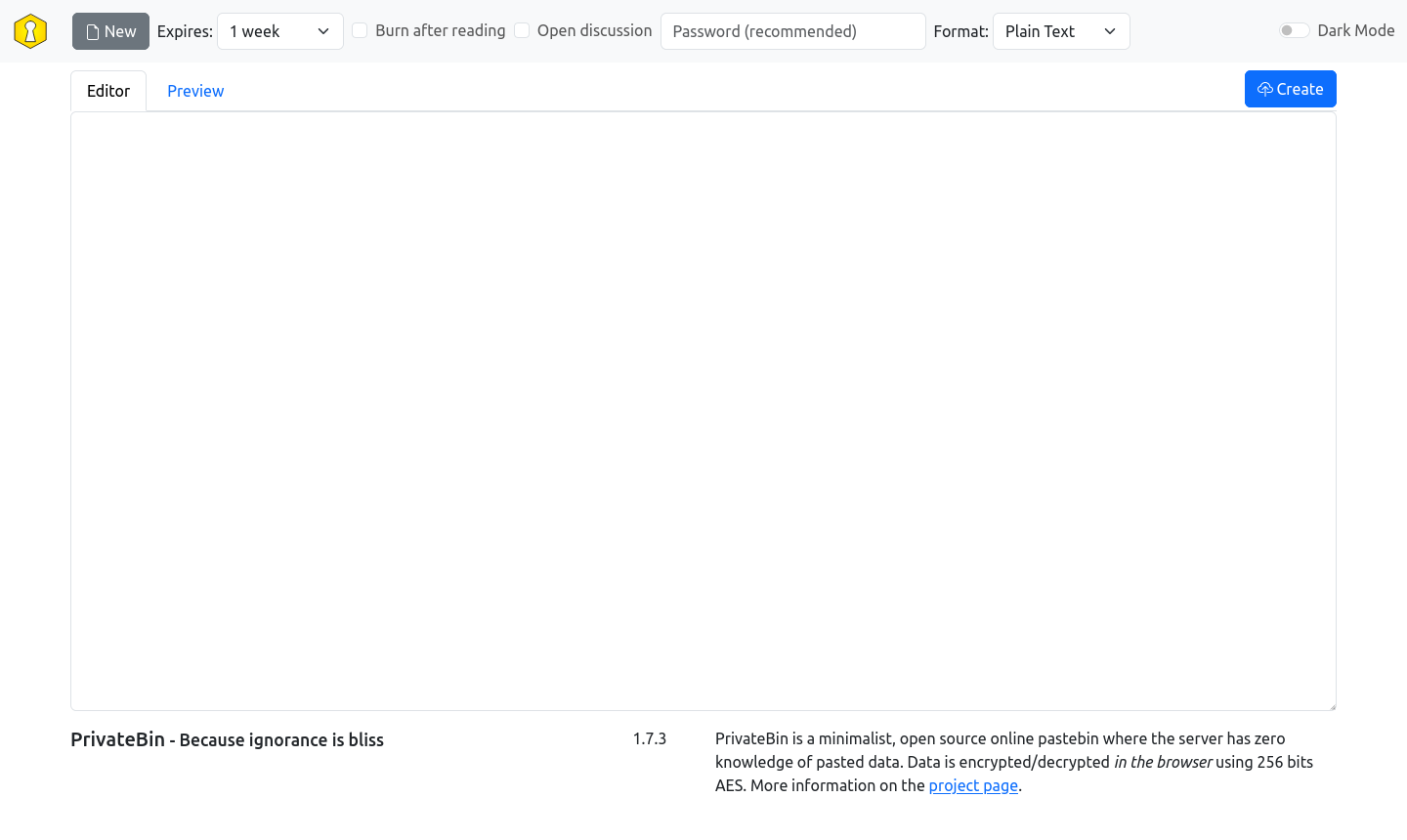
Task: Click inside the paste editor area
Action: [702, 410]
